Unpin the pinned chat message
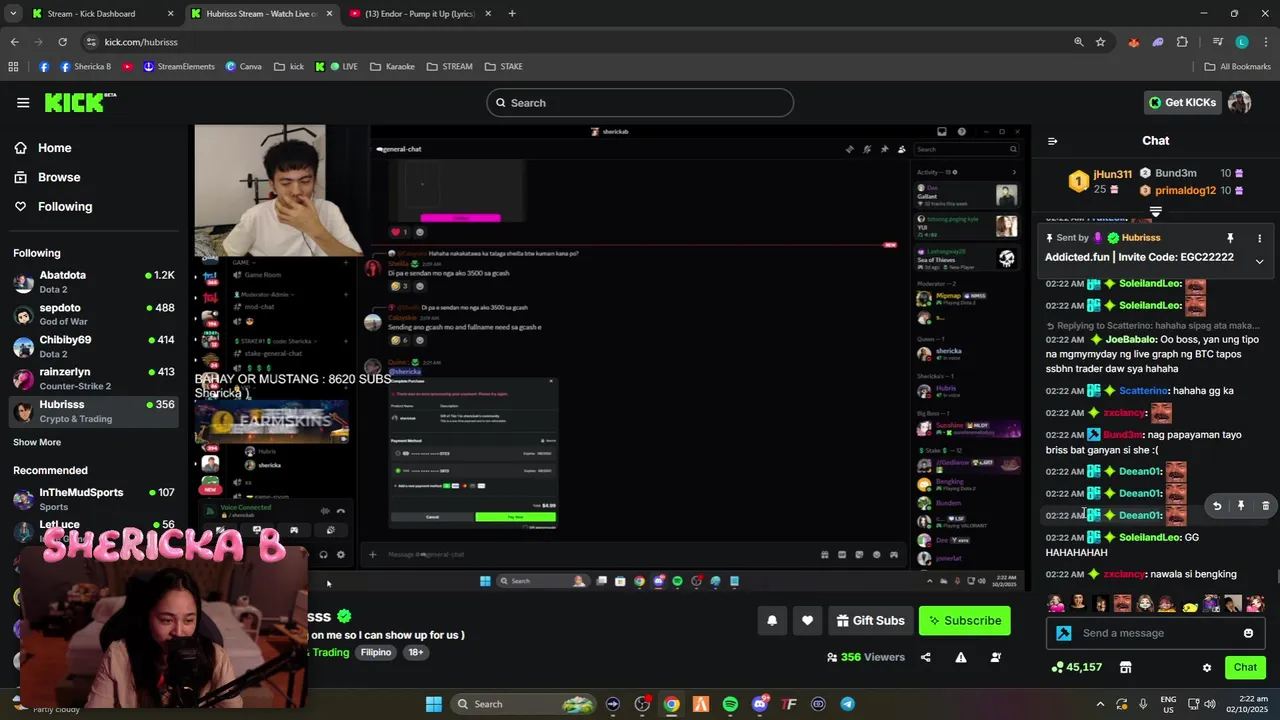The image size is (1280, 720). click(x=1230, y=238)
